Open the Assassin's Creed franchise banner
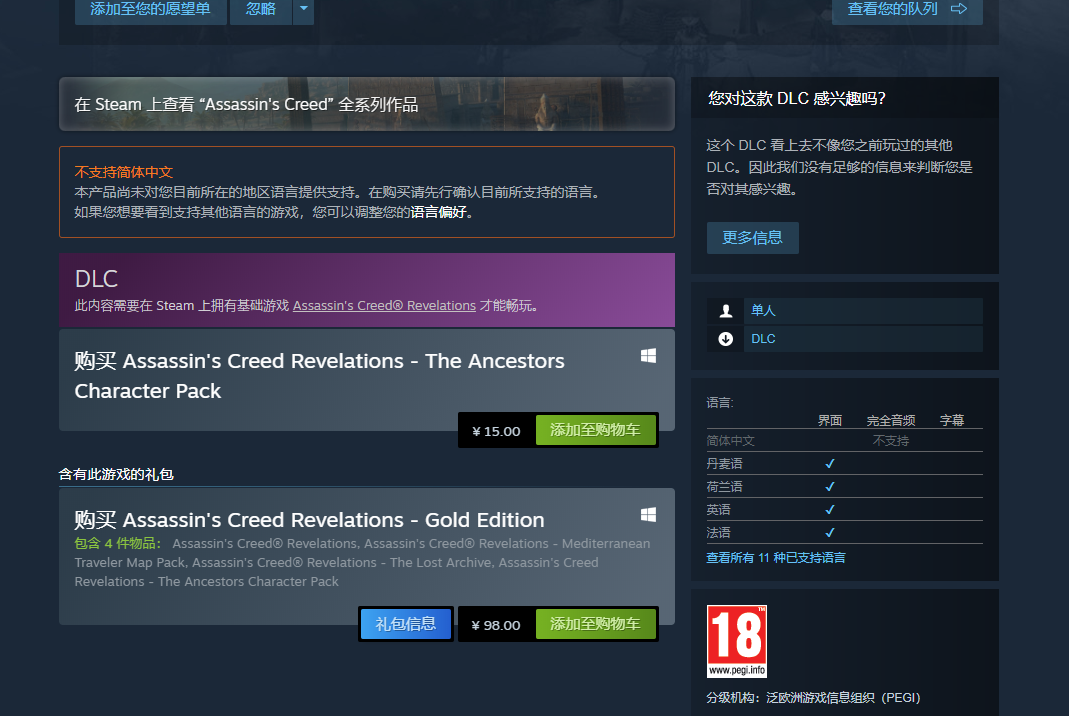1069x716 pixels. [x=367, y=104]
